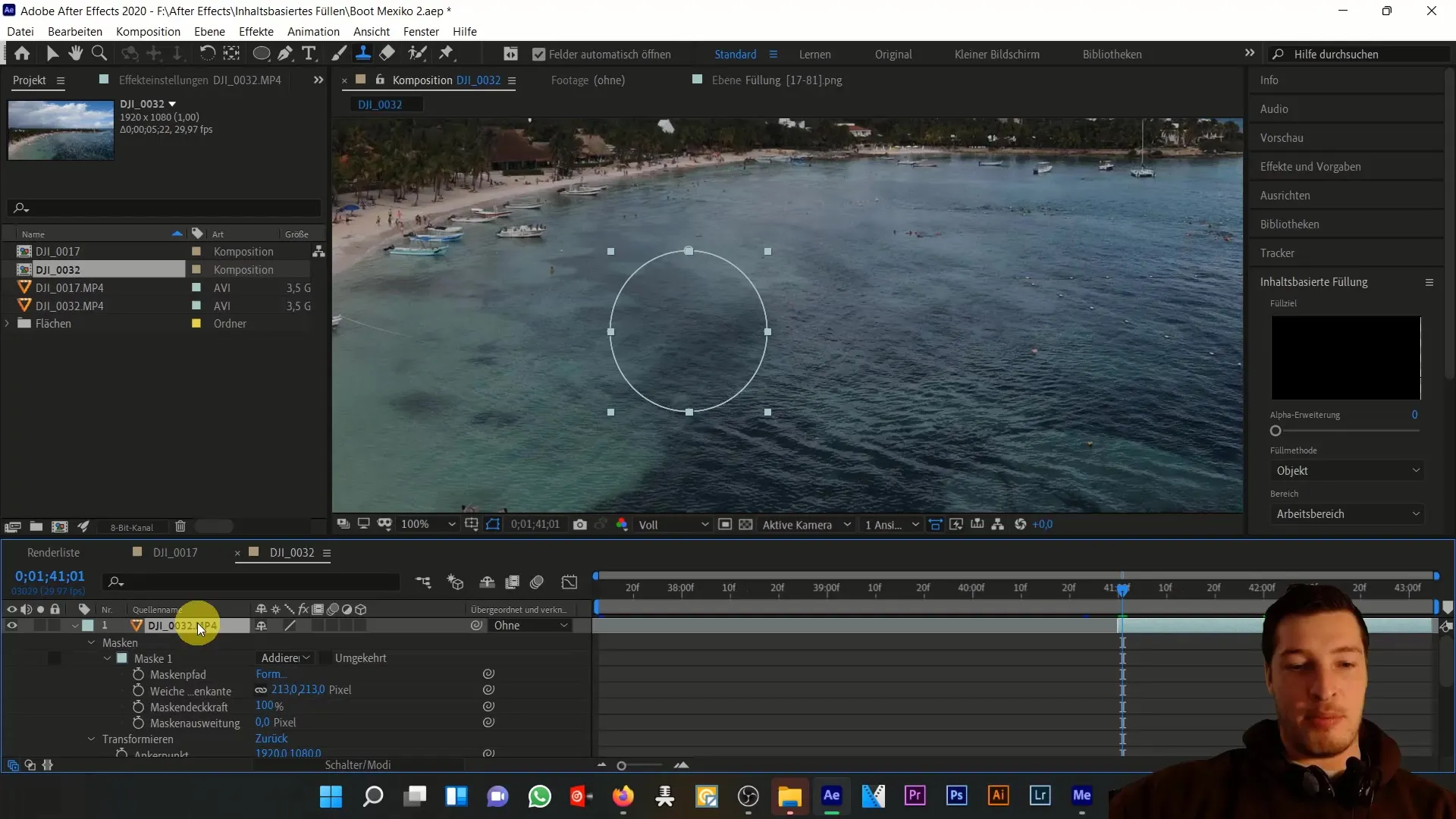
Task: Select the Roto Brush tool
Action: [417, 53]
